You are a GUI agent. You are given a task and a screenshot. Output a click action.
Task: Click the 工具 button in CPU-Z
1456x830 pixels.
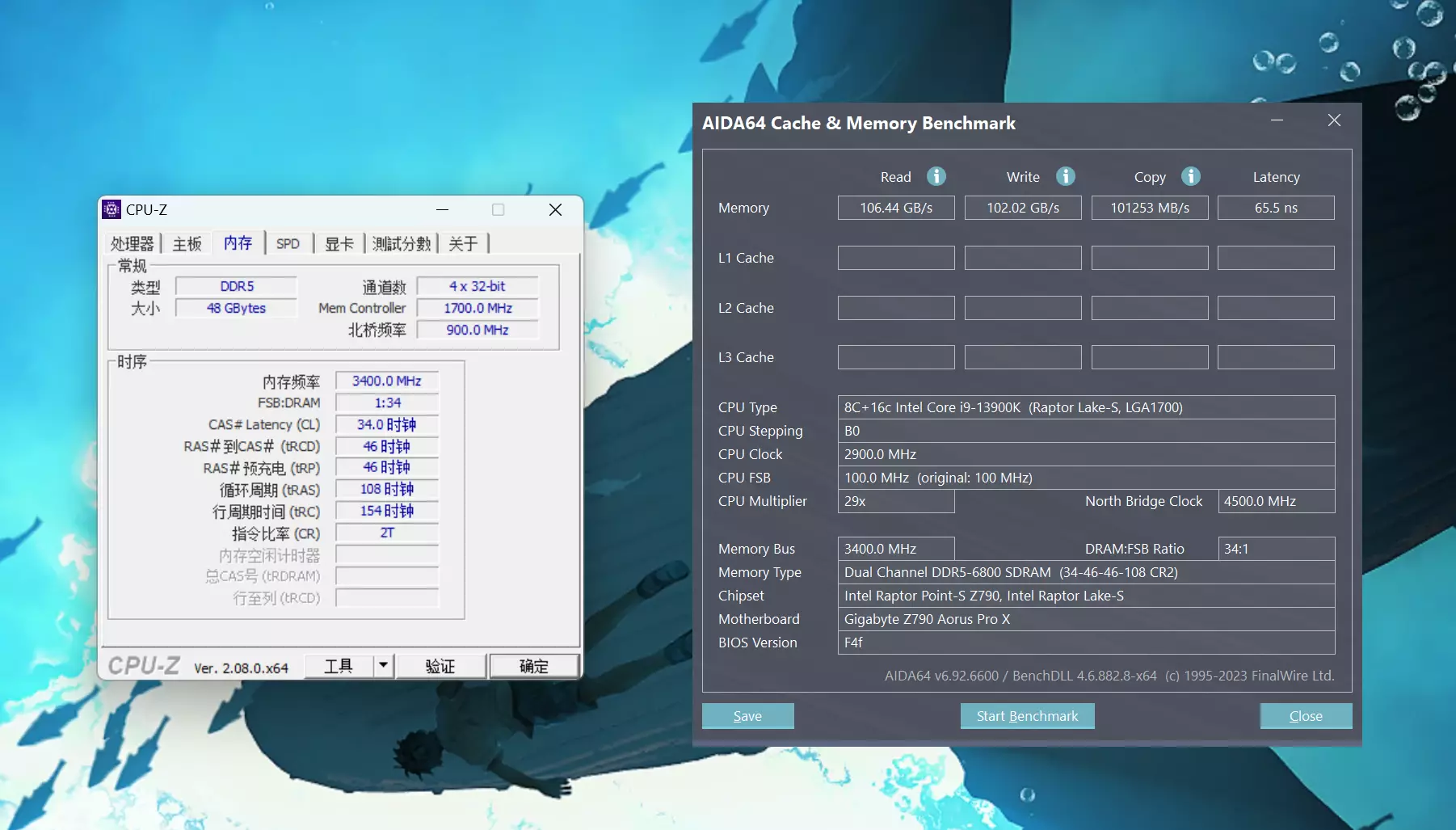click(339, 666)
